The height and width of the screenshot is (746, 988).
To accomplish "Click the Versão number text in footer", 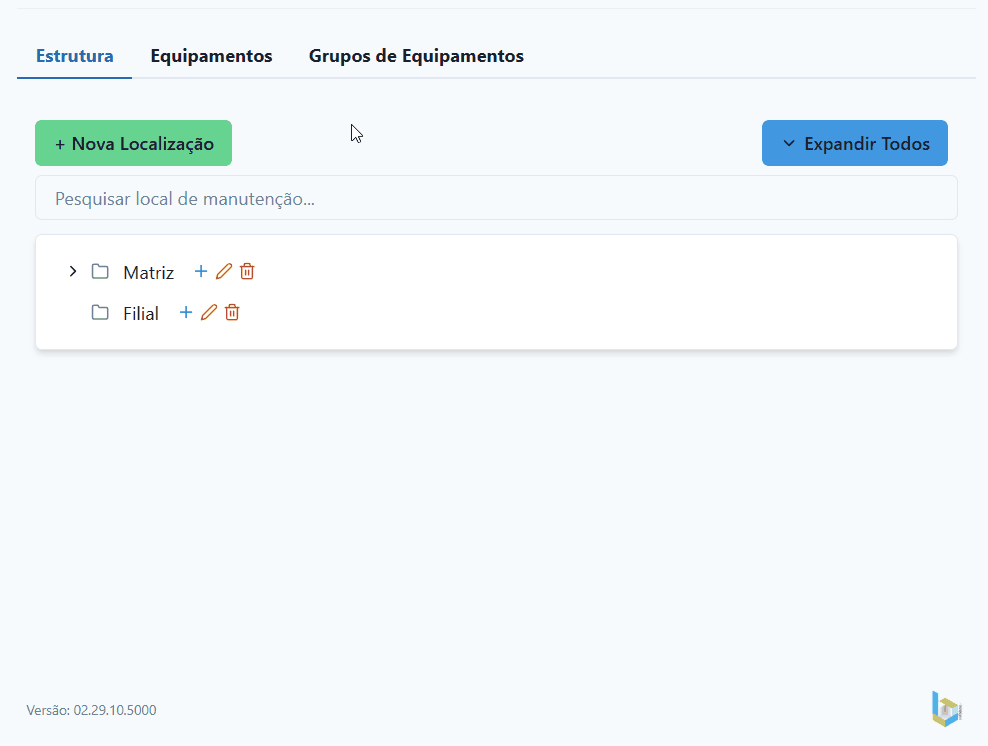I will (x=91, y=710).
